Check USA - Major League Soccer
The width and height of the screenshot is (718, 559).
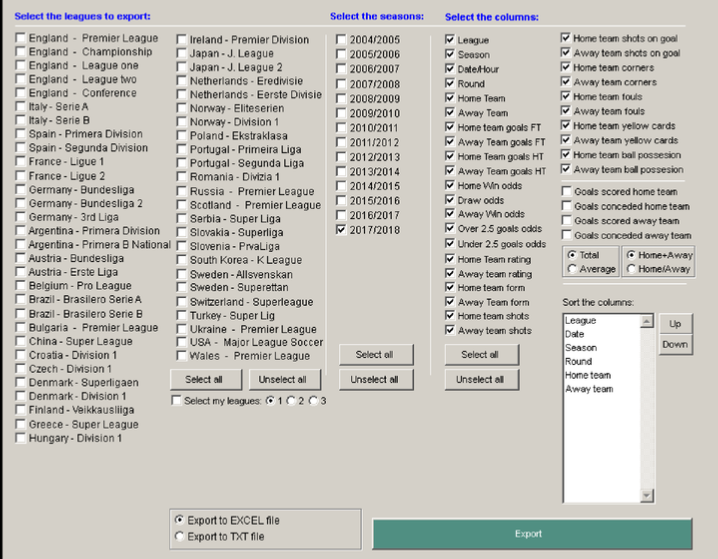pyautogui.click(x=182, y=342)
